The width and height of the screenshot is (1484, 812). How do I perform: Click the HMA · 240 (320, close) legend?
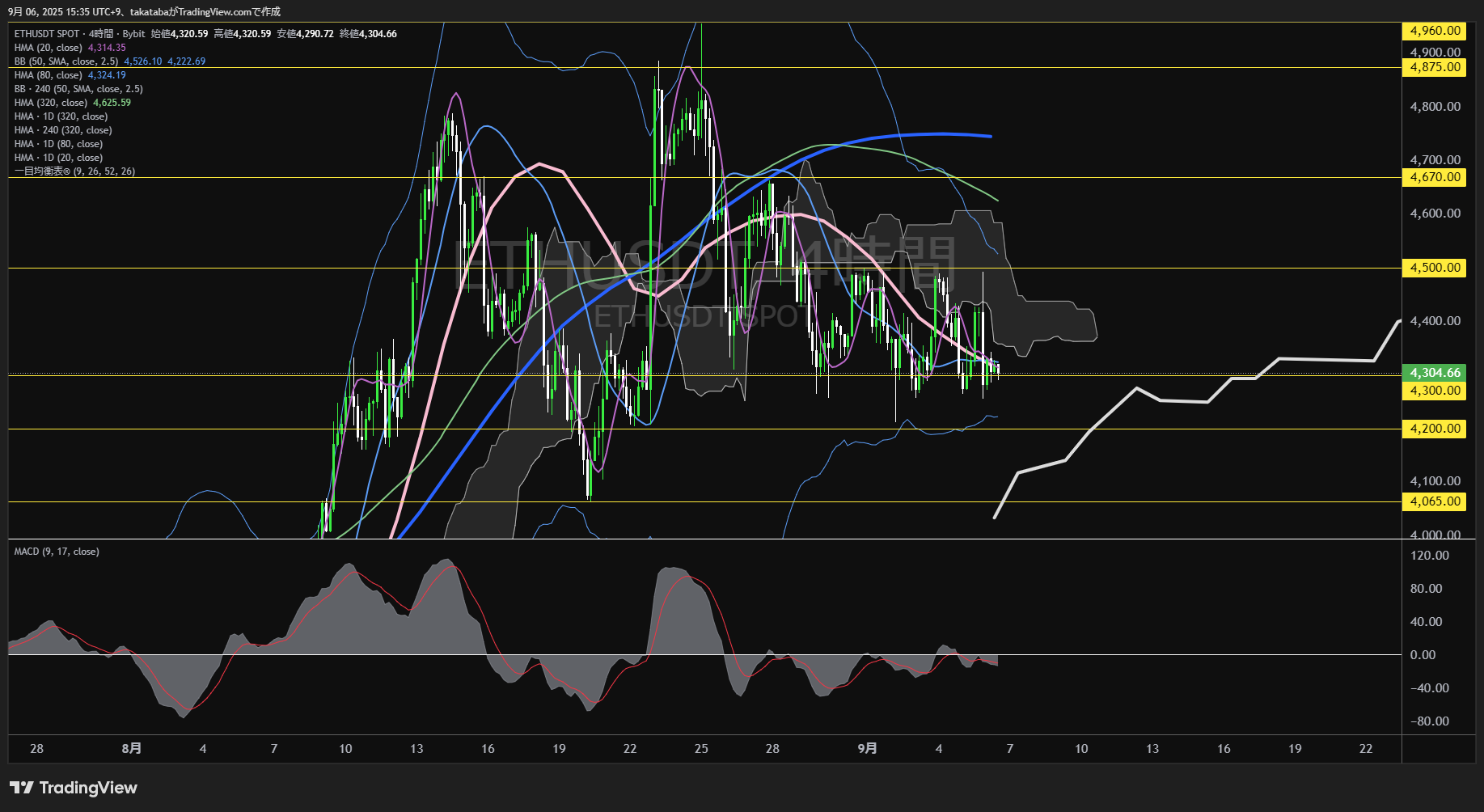click(x=63, y=130)
